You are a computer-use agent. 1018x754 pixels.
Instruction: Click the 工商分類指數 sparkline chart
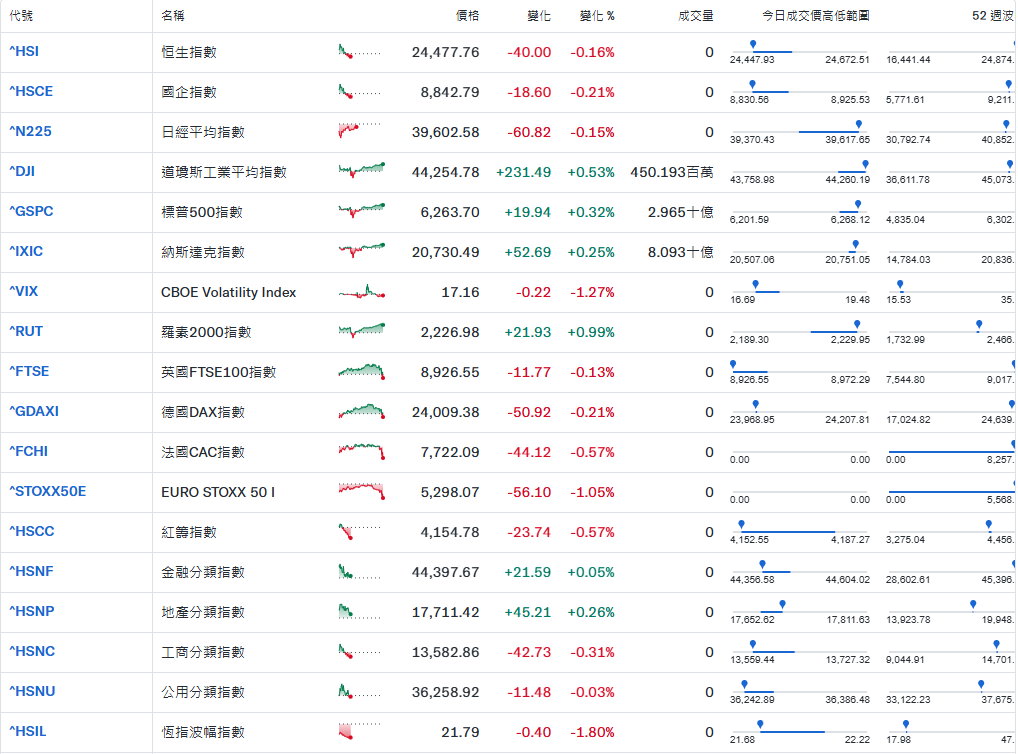(361, 651)
